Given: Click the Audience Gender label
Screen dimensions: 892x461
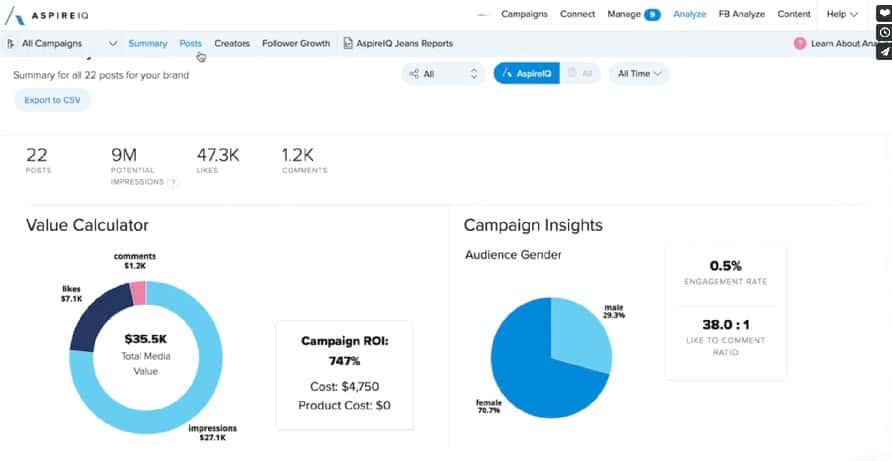Looking at the screenshot, I should (513, 255).
